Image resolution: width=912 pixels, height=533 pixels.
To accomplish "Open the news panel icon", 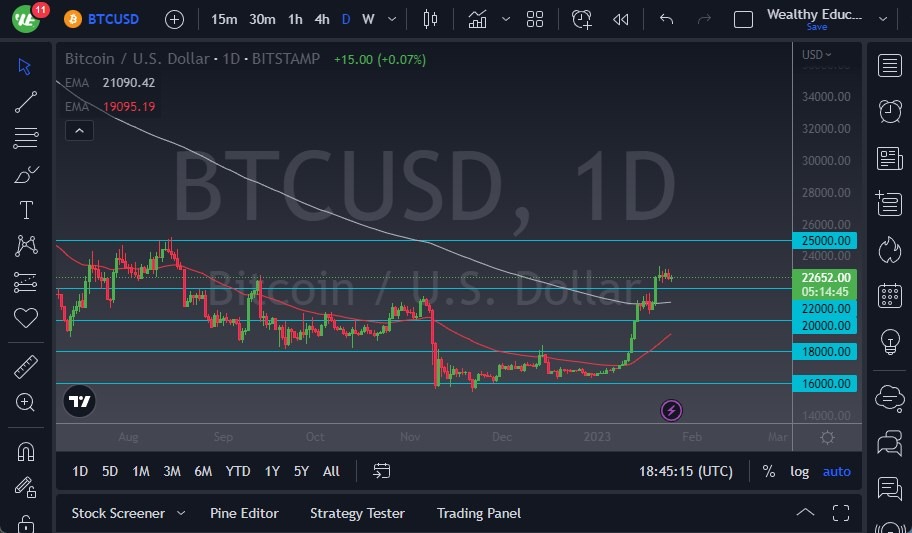I will click(x=889, y=158).
